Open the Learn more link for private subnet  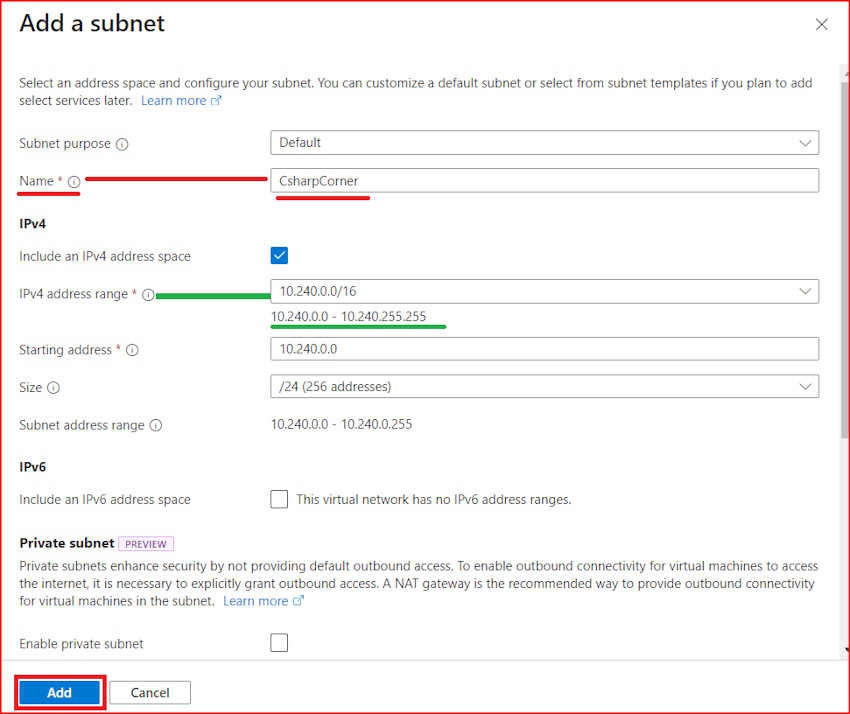[263, 601]
